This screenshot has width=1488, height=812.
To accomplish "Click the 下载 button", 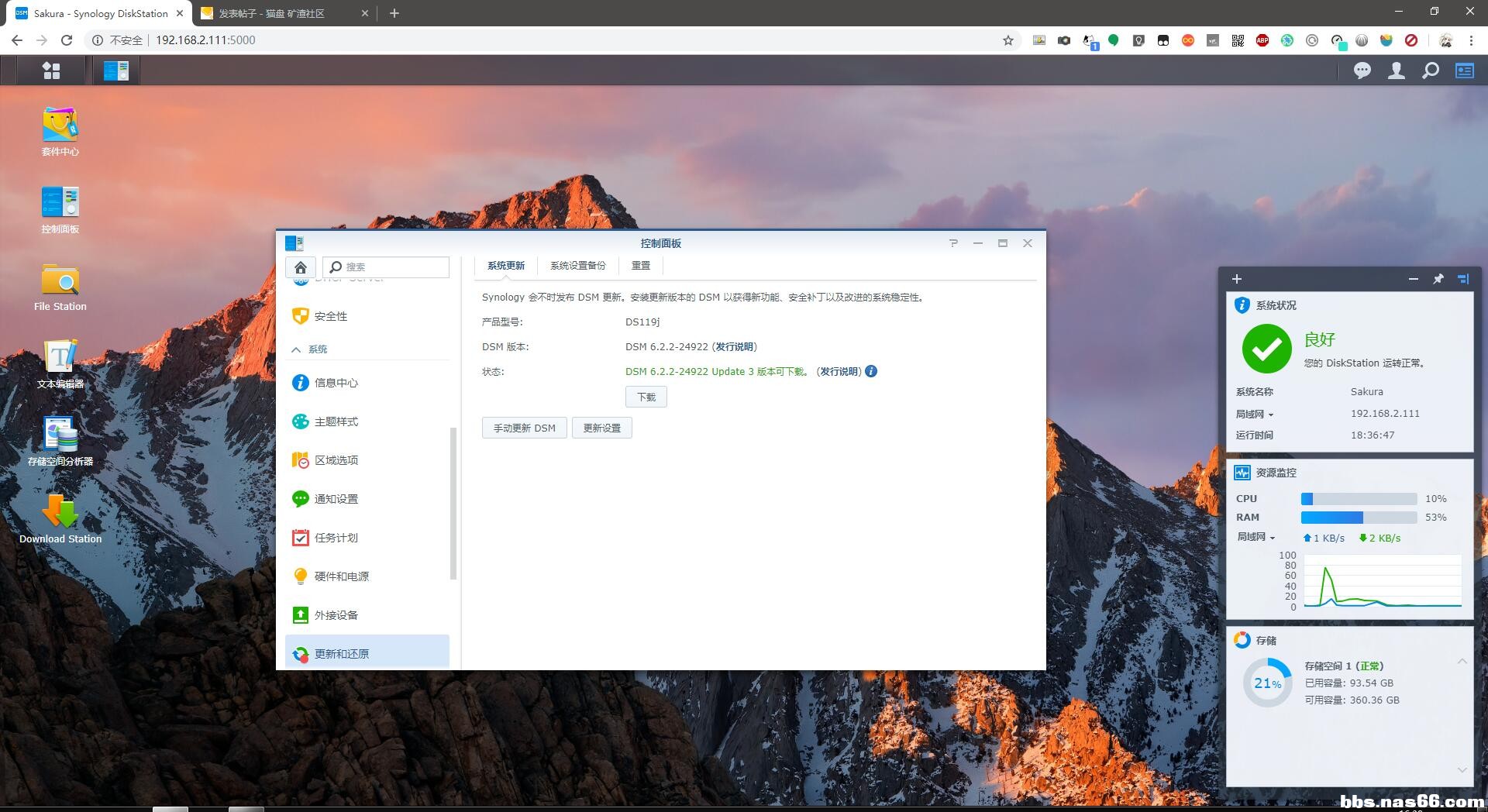I will [646, 397].
